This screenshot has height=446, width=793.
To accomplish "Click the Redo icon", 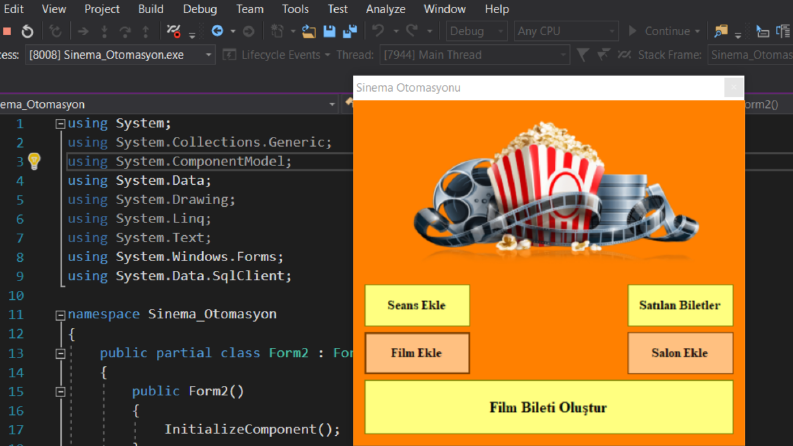I will pyautogui.click(x=412, y=31).
